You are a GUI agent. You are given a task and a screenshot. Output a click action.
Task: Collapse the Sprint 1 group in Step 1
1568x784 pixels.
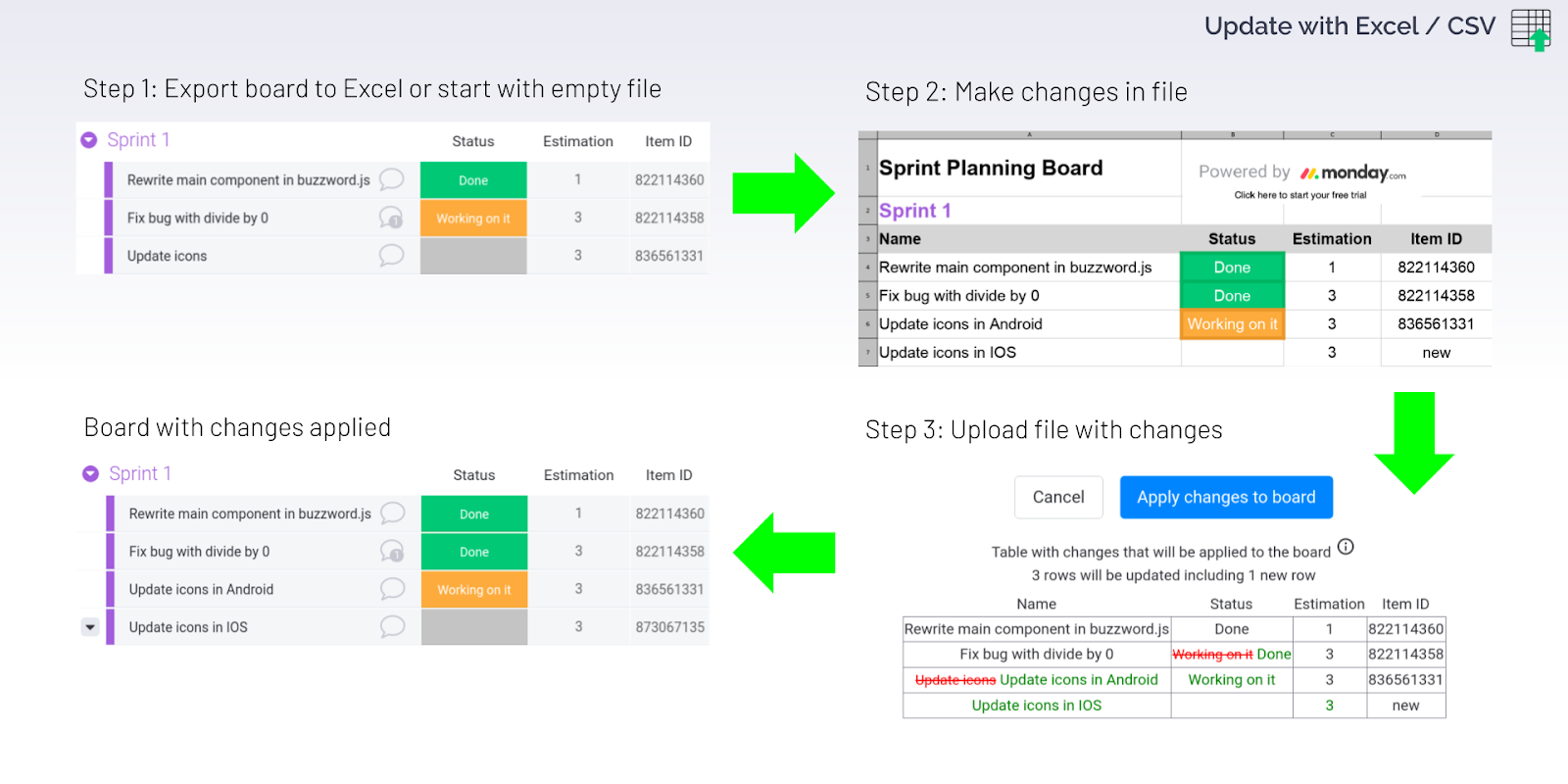[x=89, y=139]
